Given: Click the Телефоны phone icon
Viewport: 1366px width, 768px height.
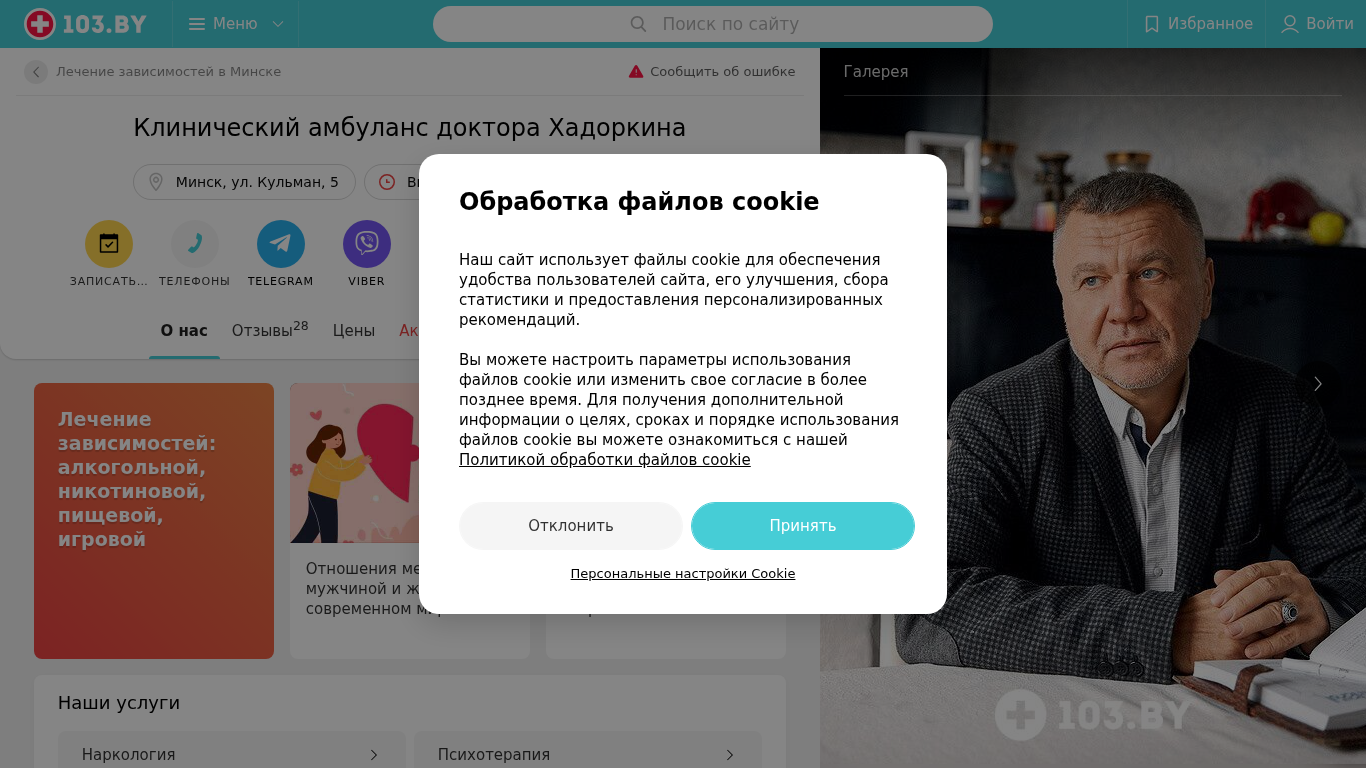Looking at the screenshot, I should click(195, 244).
